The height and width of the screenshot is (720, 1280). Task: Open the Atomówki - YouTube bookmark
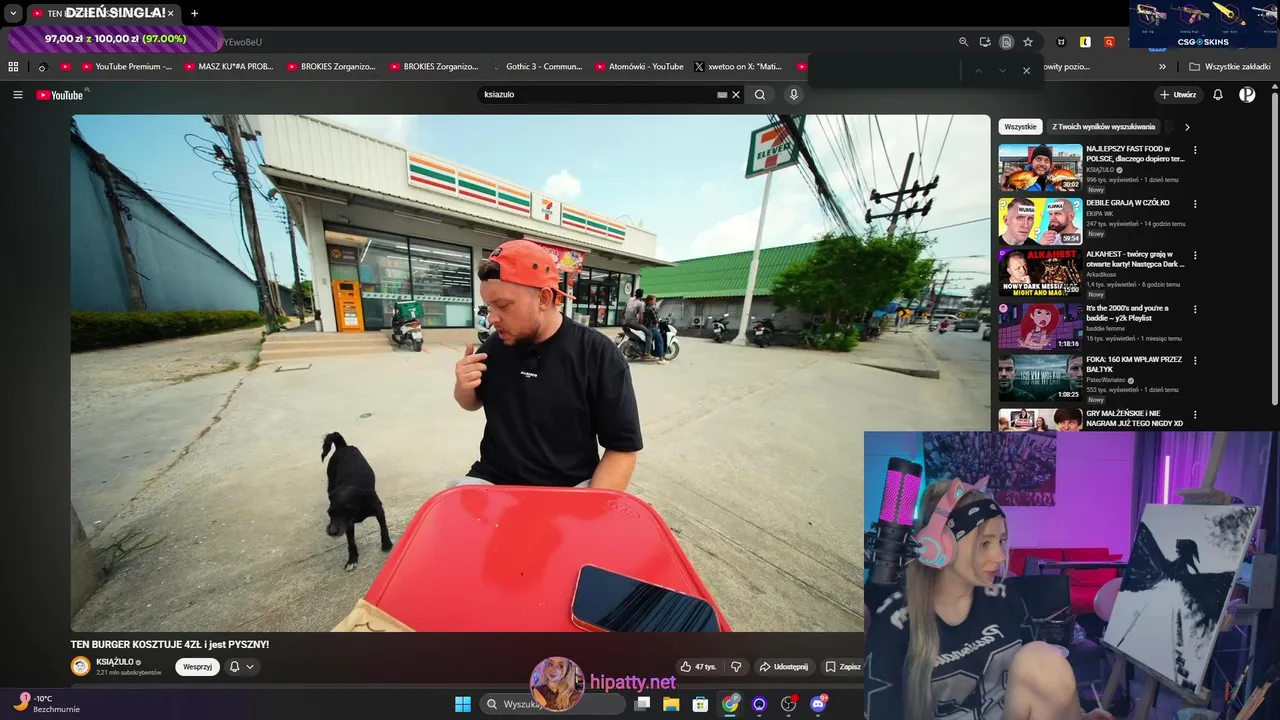639,67
